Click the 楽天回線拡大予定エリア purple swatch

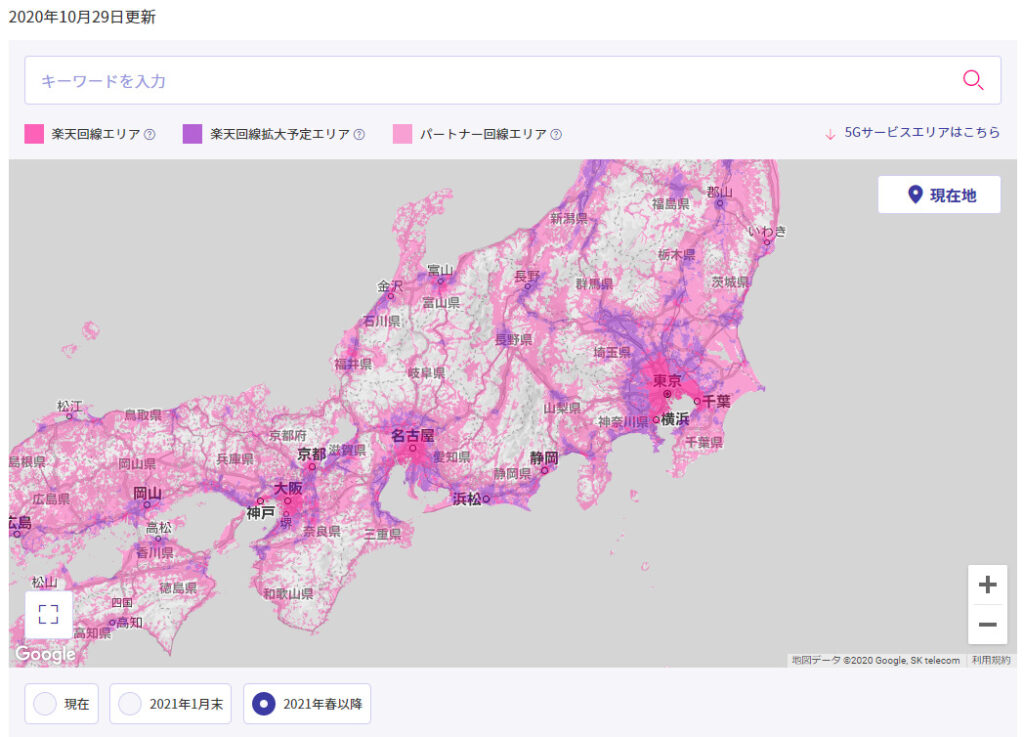[192, 134]
